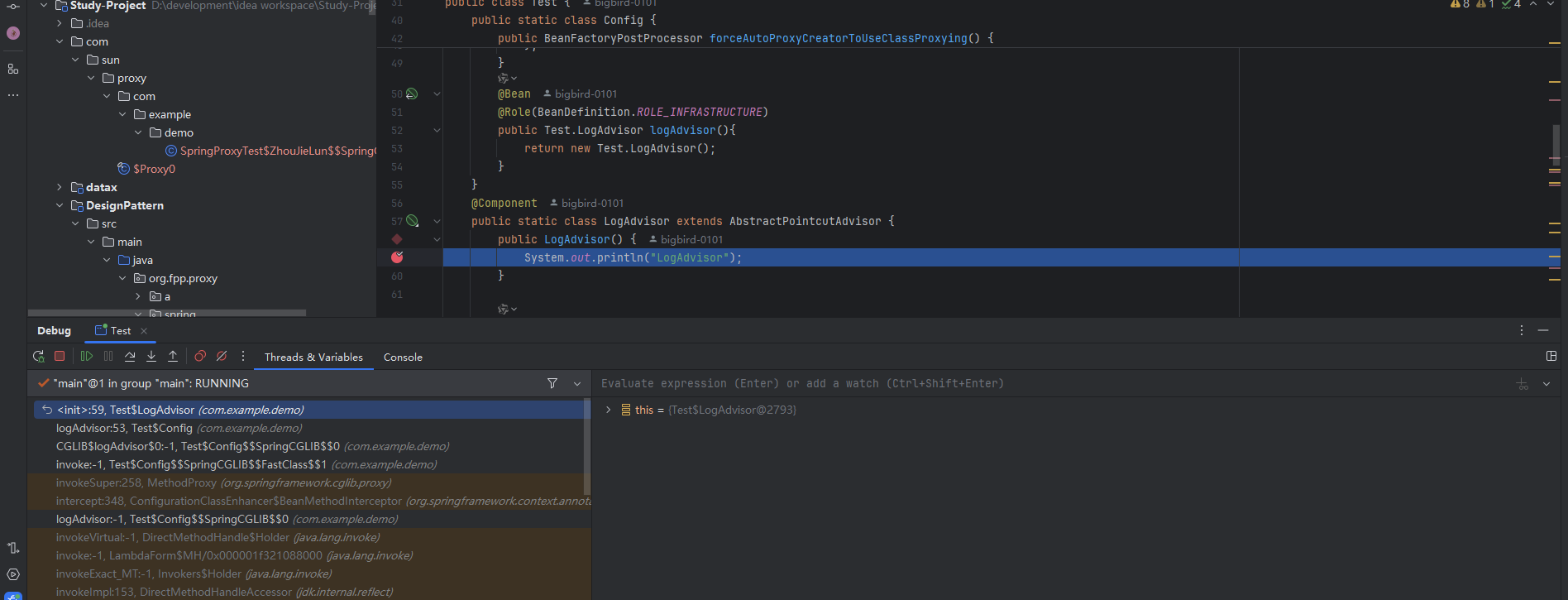Select $Proxy0 class in project tree
Screen dimensions: 1568x600
[x=146, y=169]
